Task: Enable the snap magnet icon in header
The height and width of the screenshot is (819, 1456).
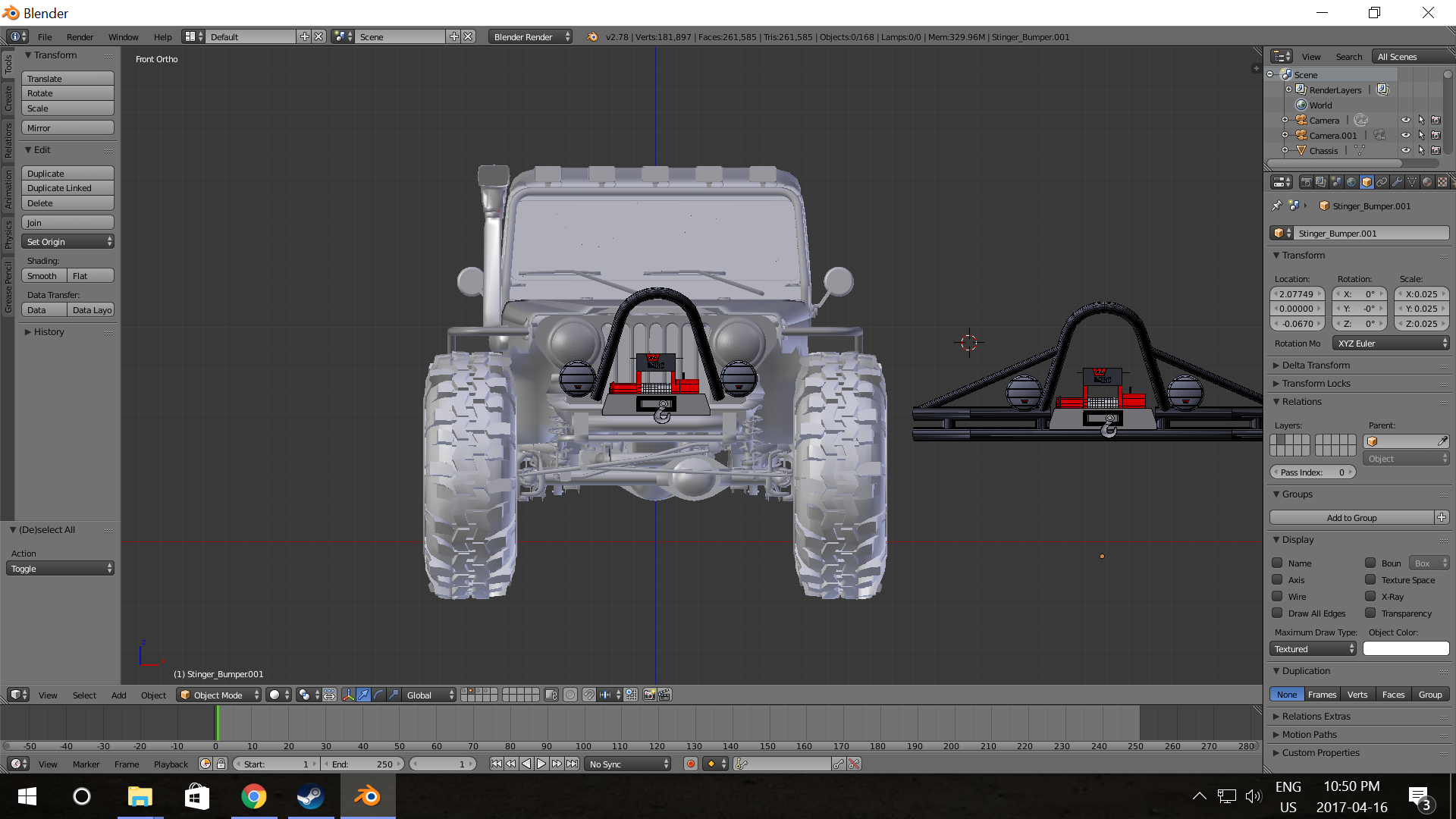Action: 588,695
